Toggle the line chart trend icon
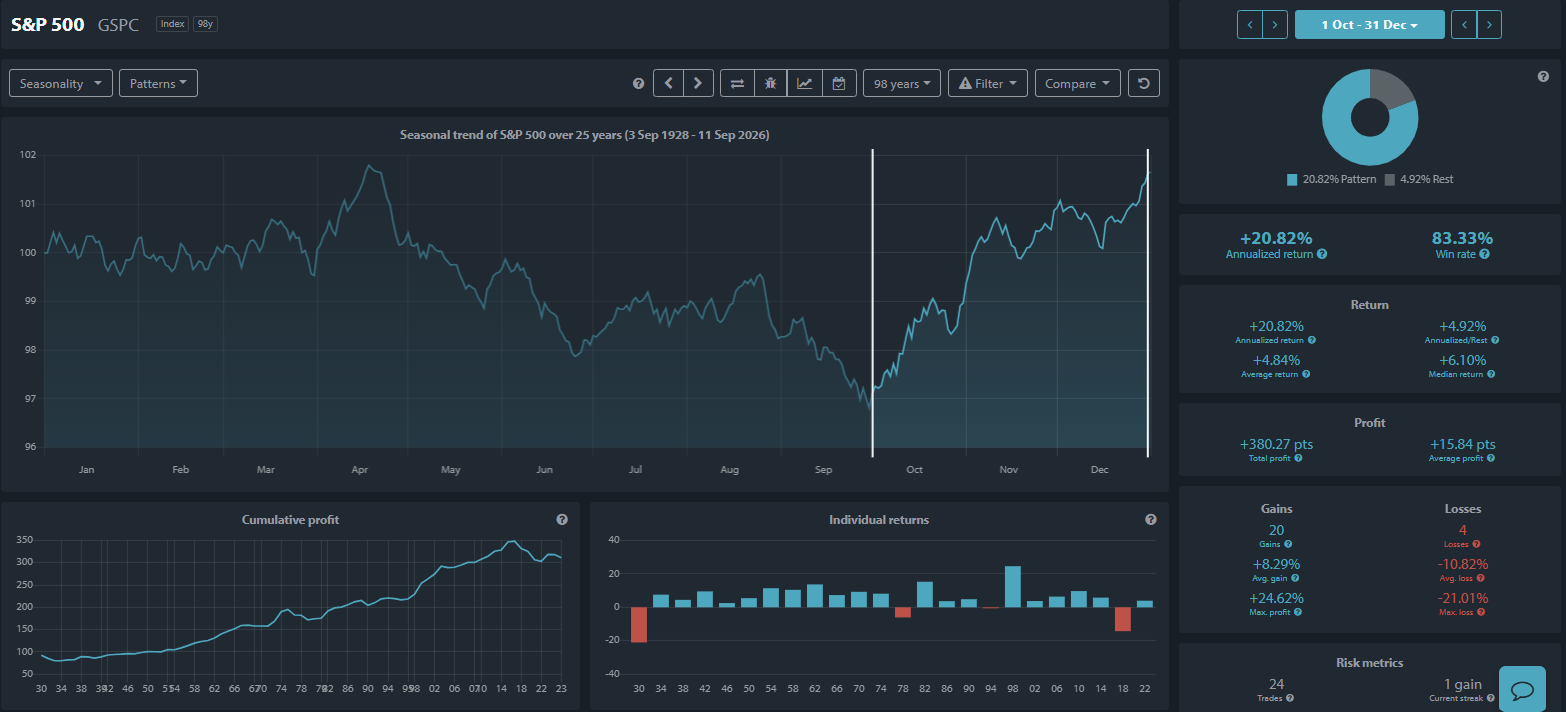The height and width of the screenshot is (712, 1566). tap(804, 83)
